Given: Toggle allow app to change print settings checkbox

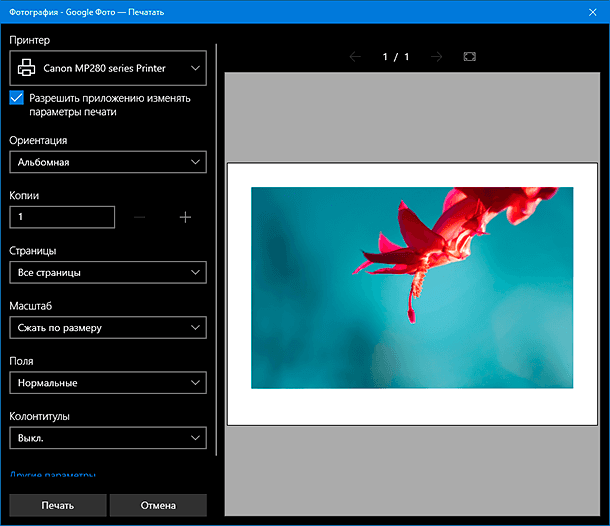Looking at the screenshot, I should tap(16, 98).
